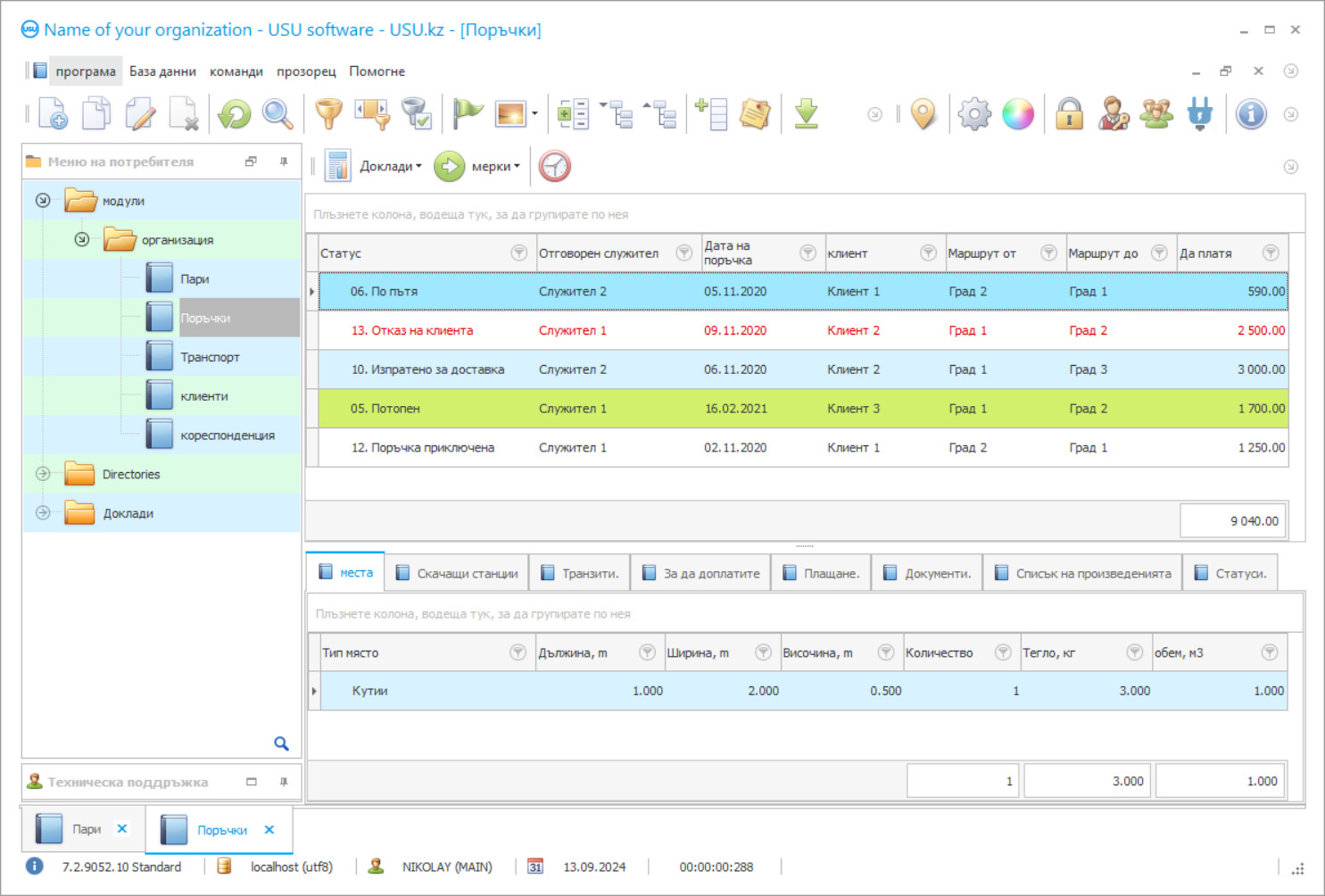Click the green refresh arrow icon
The image size is (1325, 896).
point(235,114)
